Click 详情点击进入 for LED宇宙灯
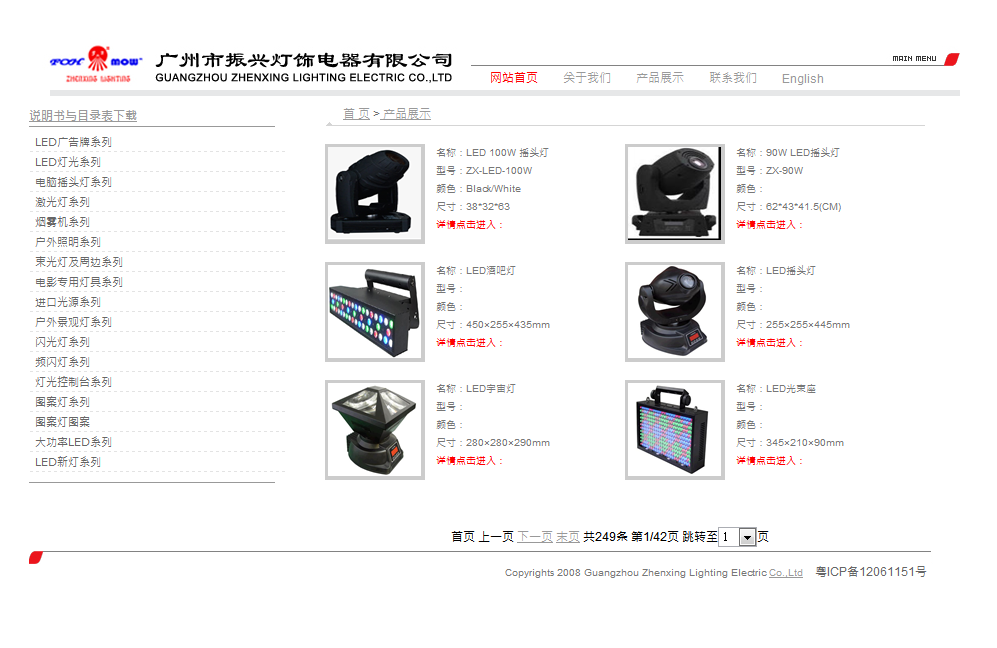 point(469,461)
